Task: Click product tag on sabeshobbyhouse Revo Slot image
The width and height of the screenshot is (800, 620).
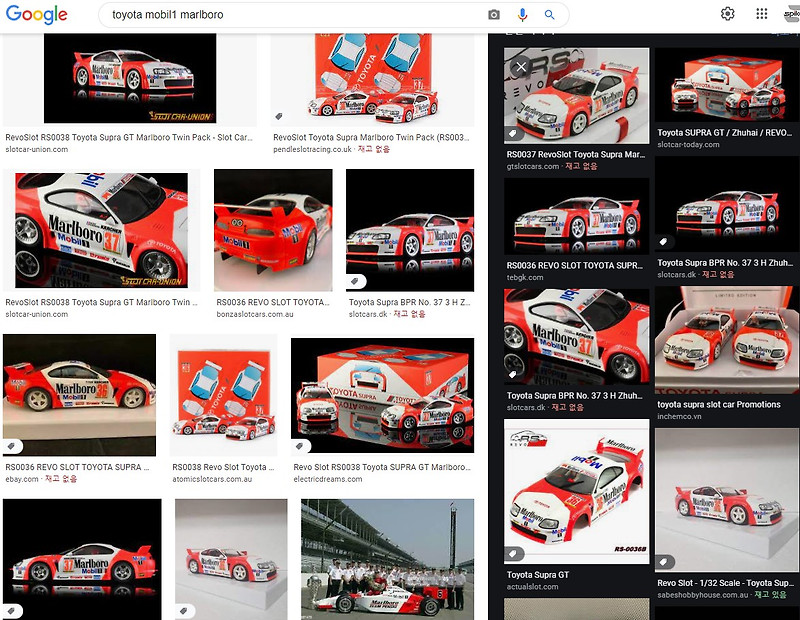Action: tap(664, 562)
